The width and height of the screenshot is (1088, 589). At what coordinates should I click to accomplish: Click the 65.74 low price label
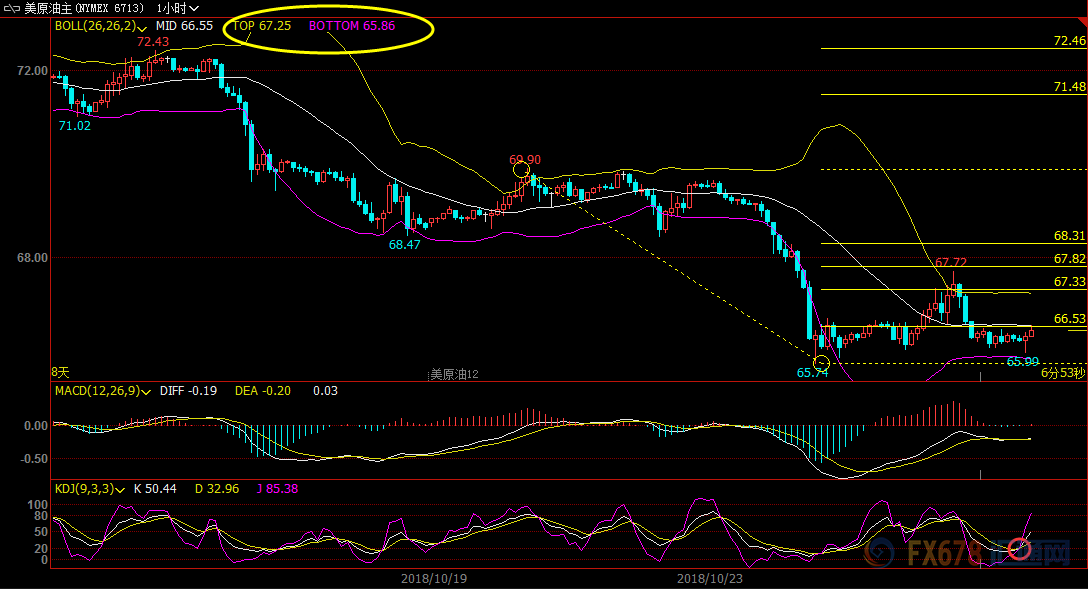[813, 373]
